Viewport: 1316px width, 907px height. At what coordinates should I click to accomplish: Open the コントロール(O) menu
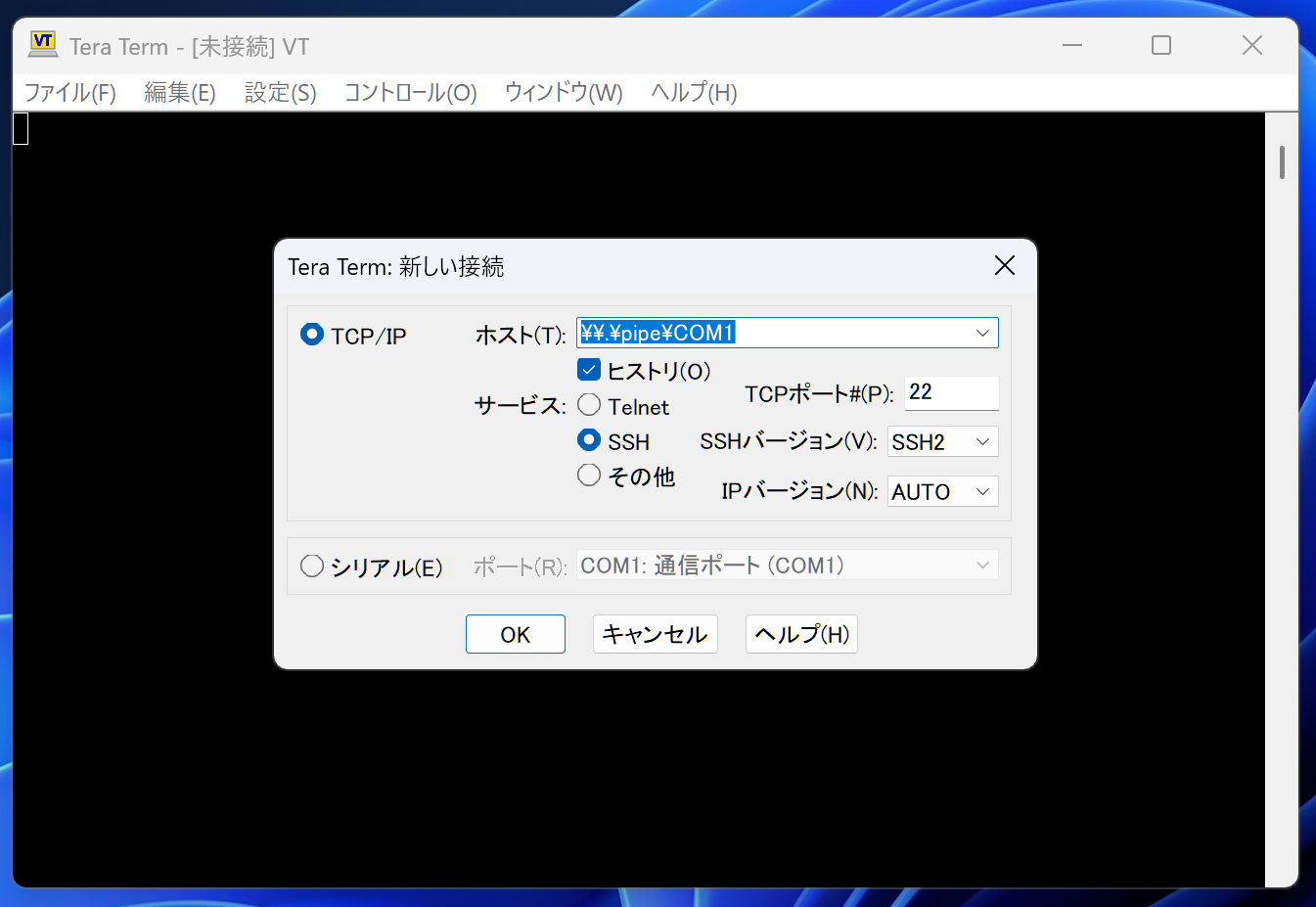[410, 92]
